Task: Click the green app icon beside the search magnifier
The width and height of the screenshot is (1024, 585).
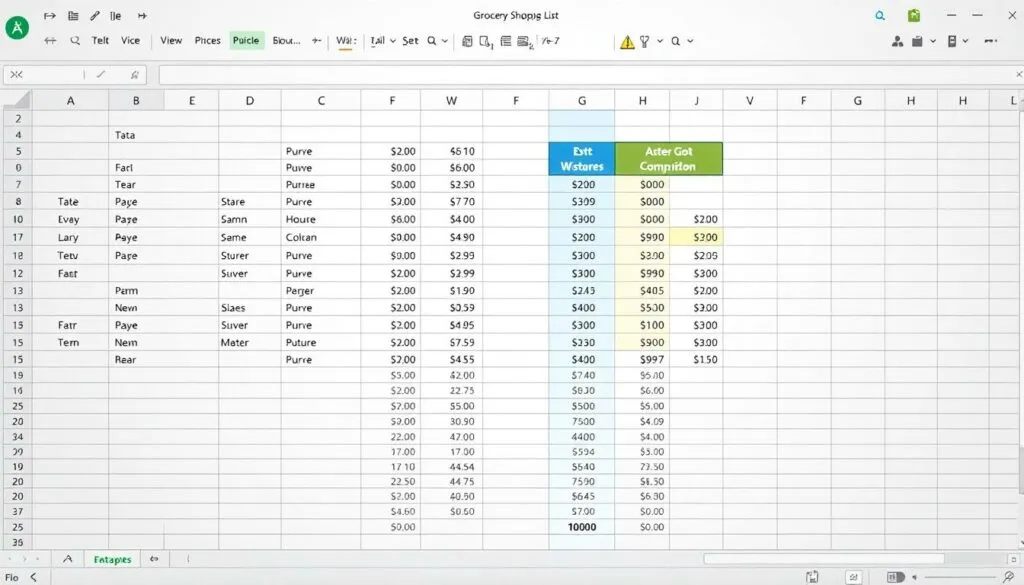Action: click(915, 16)
